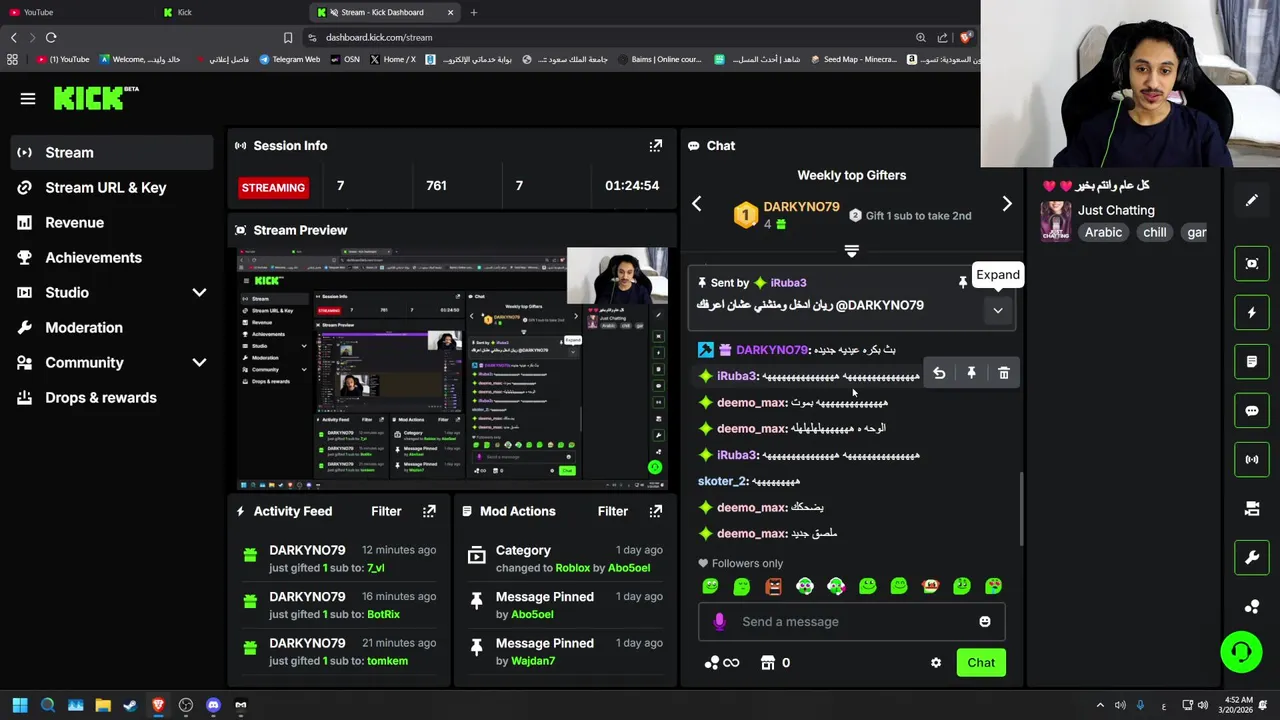
Task: Expand the Community sidebar section
Action: [x=199, y=363]
